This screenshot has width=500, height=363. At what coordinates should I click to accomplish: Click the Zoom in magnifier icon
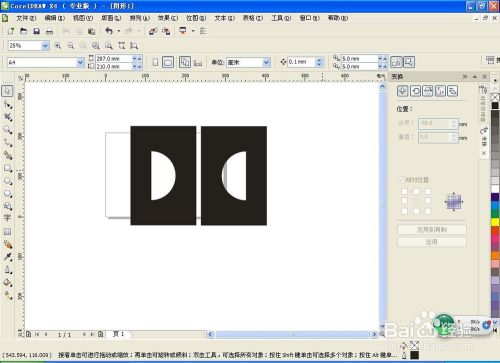click(x=58, y=46)
